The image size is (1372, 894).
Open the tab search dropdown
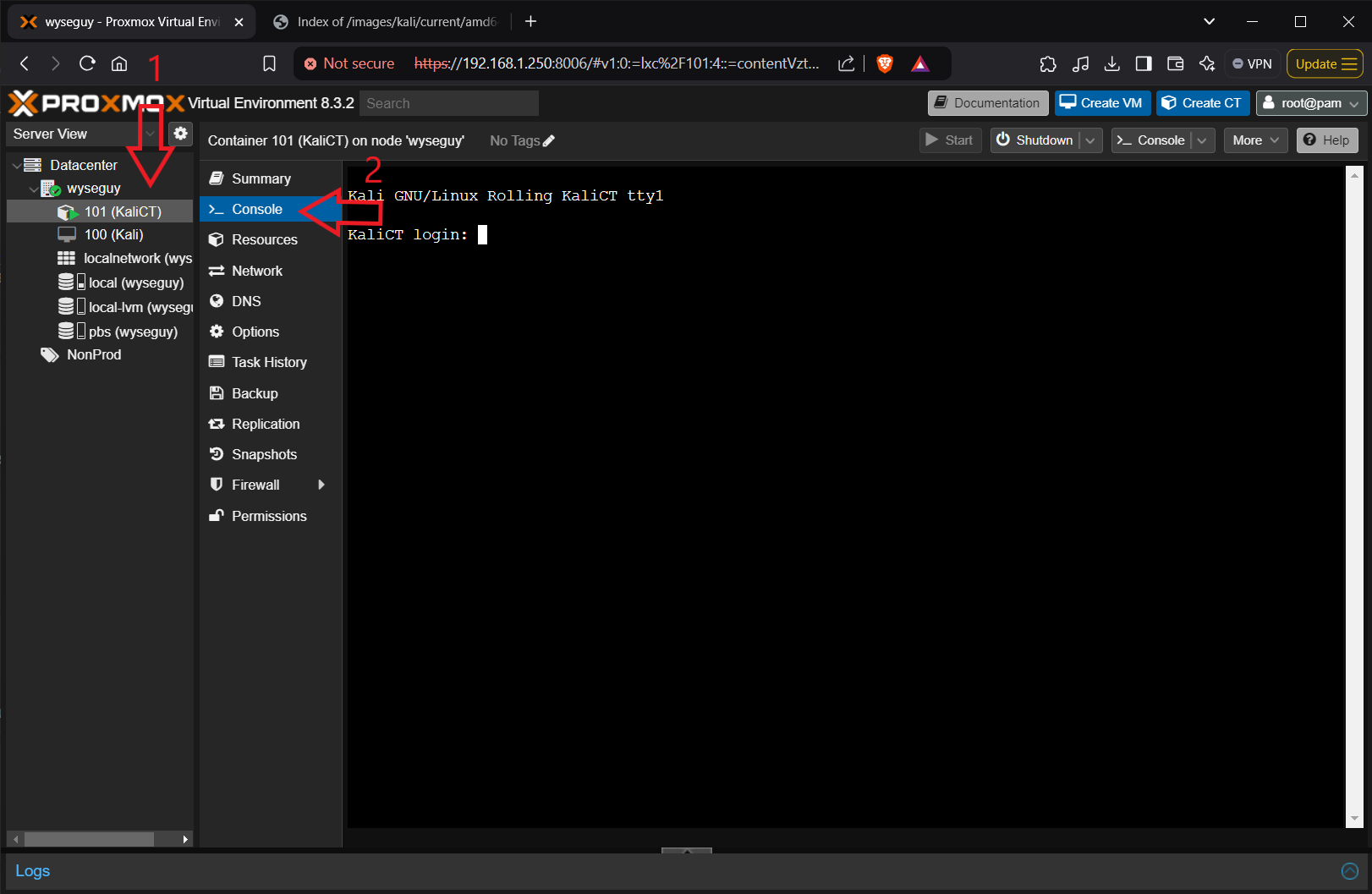pos(1210,22)
